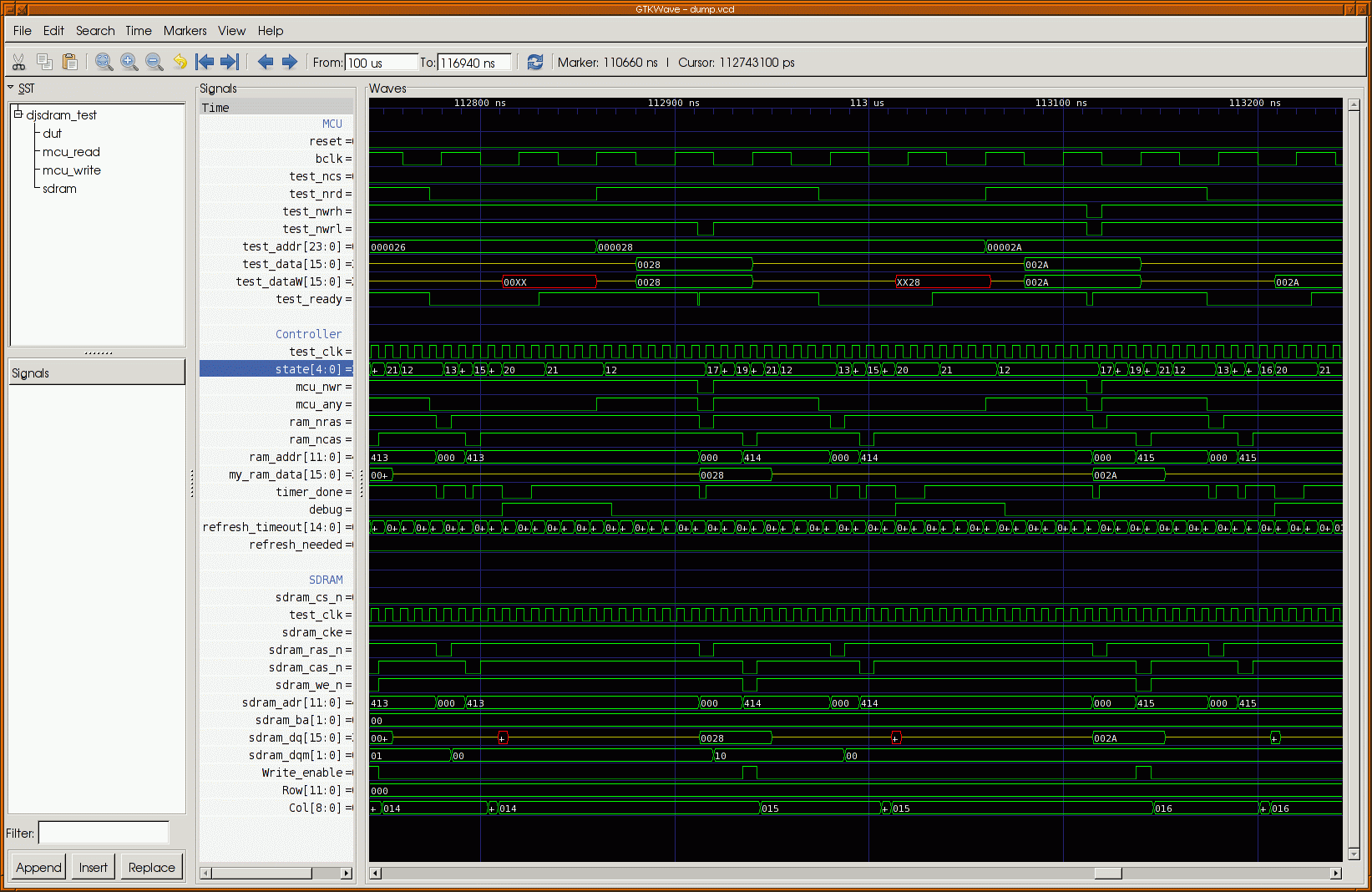Select mcu_write in the SST tree
The image size is (1372, 892).
point(71,170)
